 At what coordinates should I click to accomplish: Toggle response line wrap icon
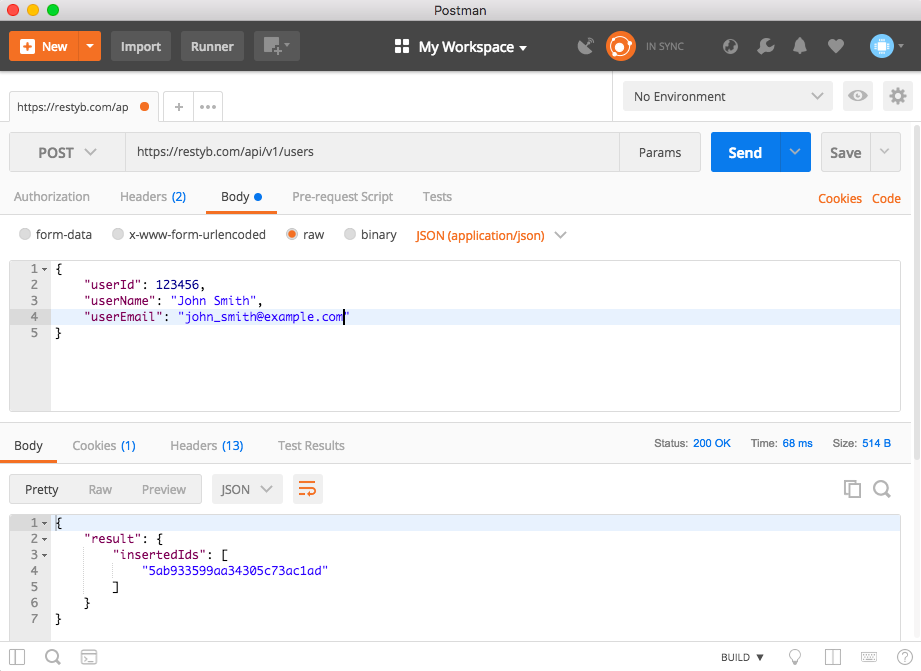click(307, 489)
